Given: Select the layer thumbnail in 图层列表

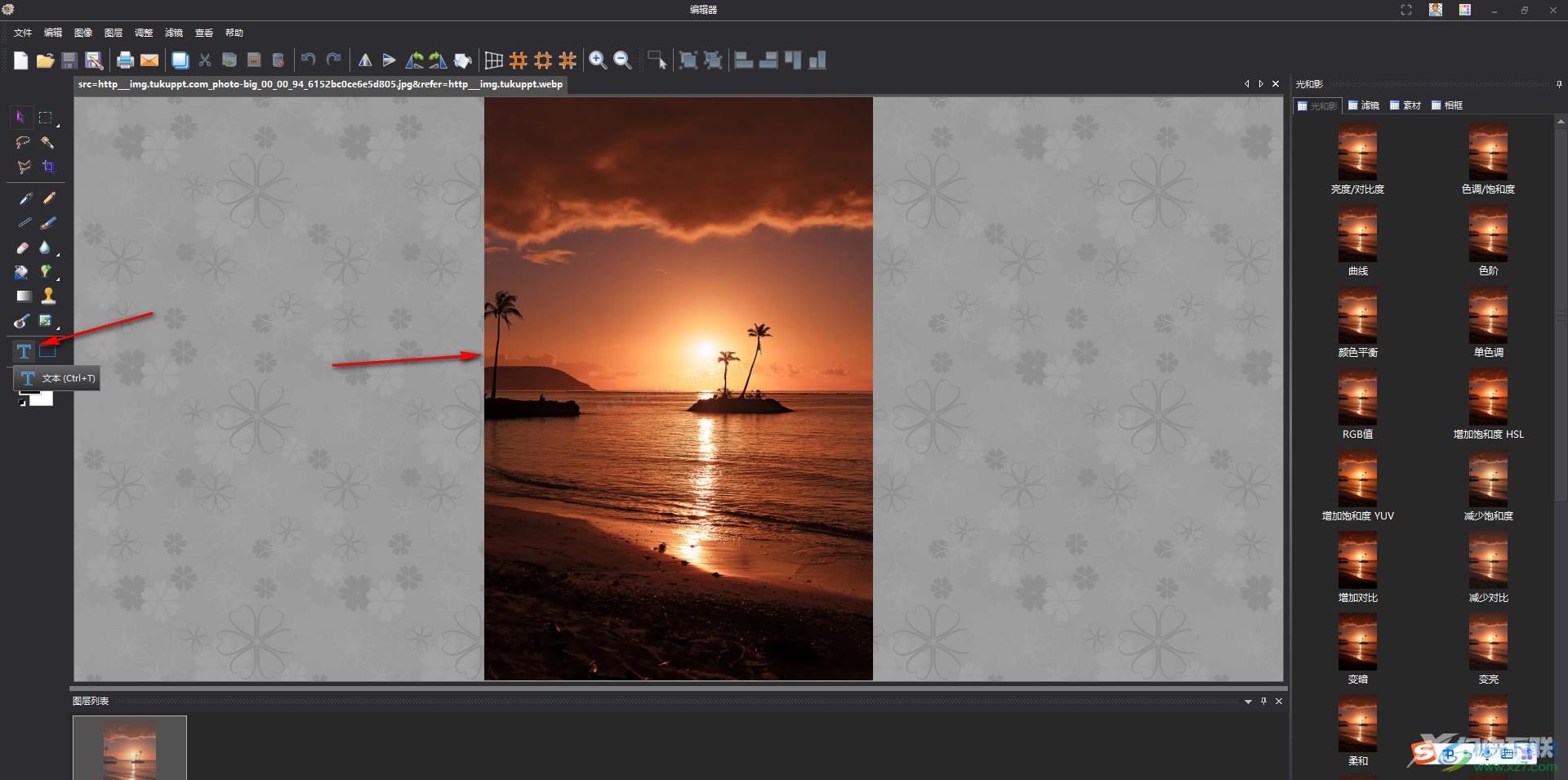Looking at the screenshot, I should [130, 748].
